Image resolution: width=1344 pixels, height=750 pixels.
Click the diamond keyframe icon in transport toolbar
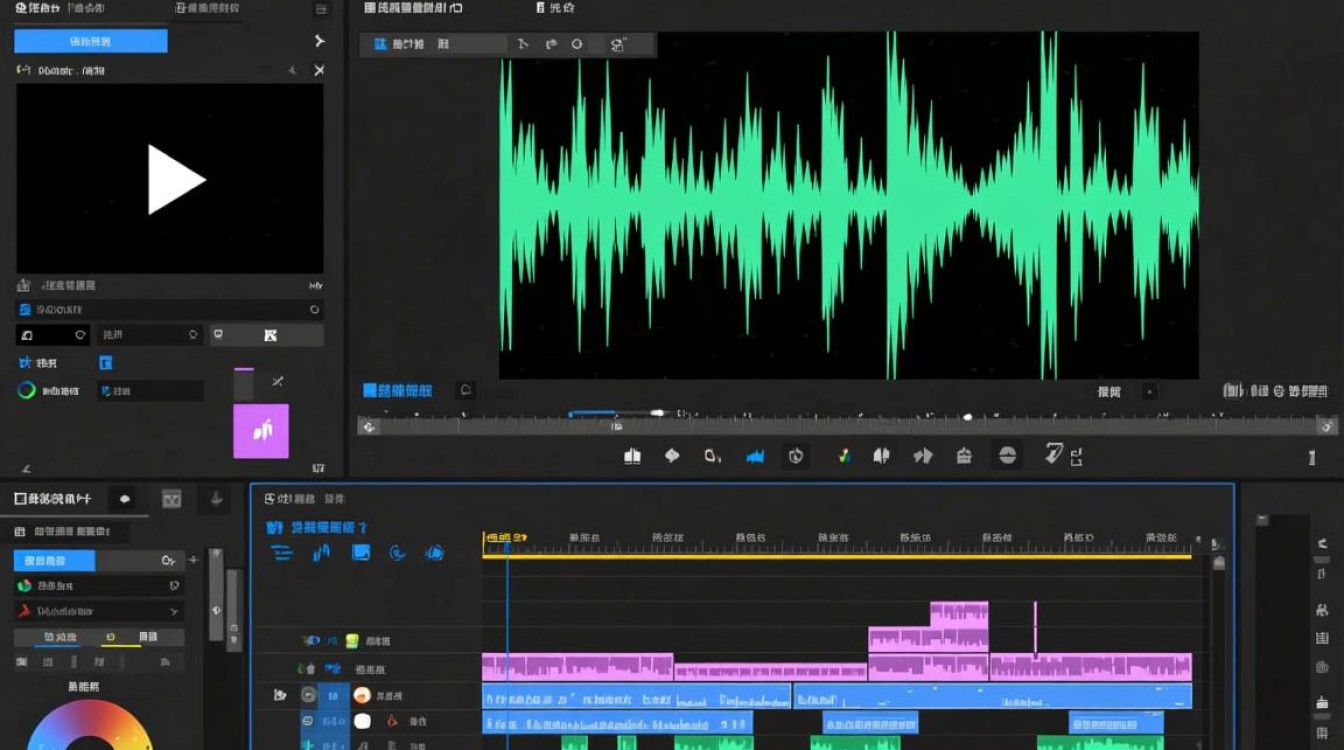(672, 456)
